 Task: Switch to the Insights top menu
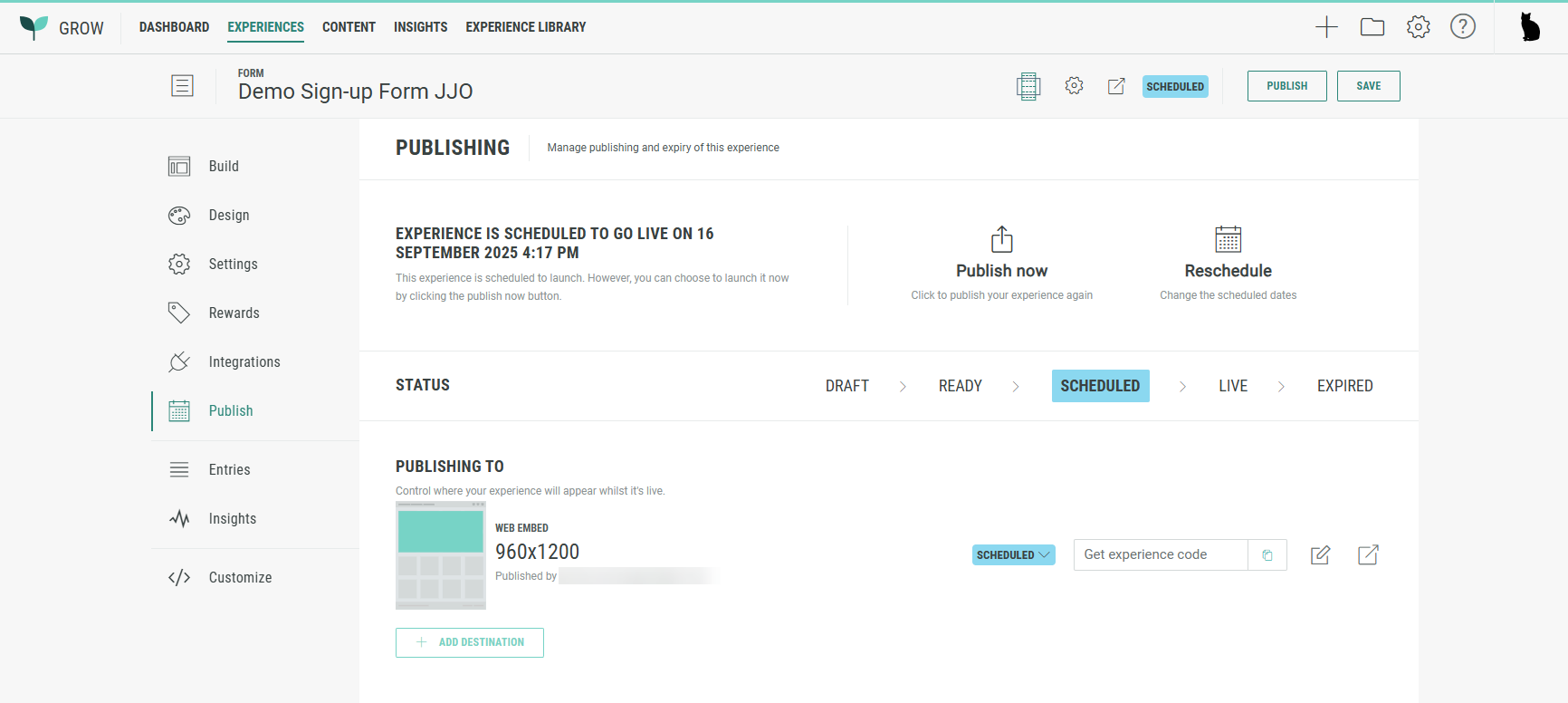tap(420, 27)
